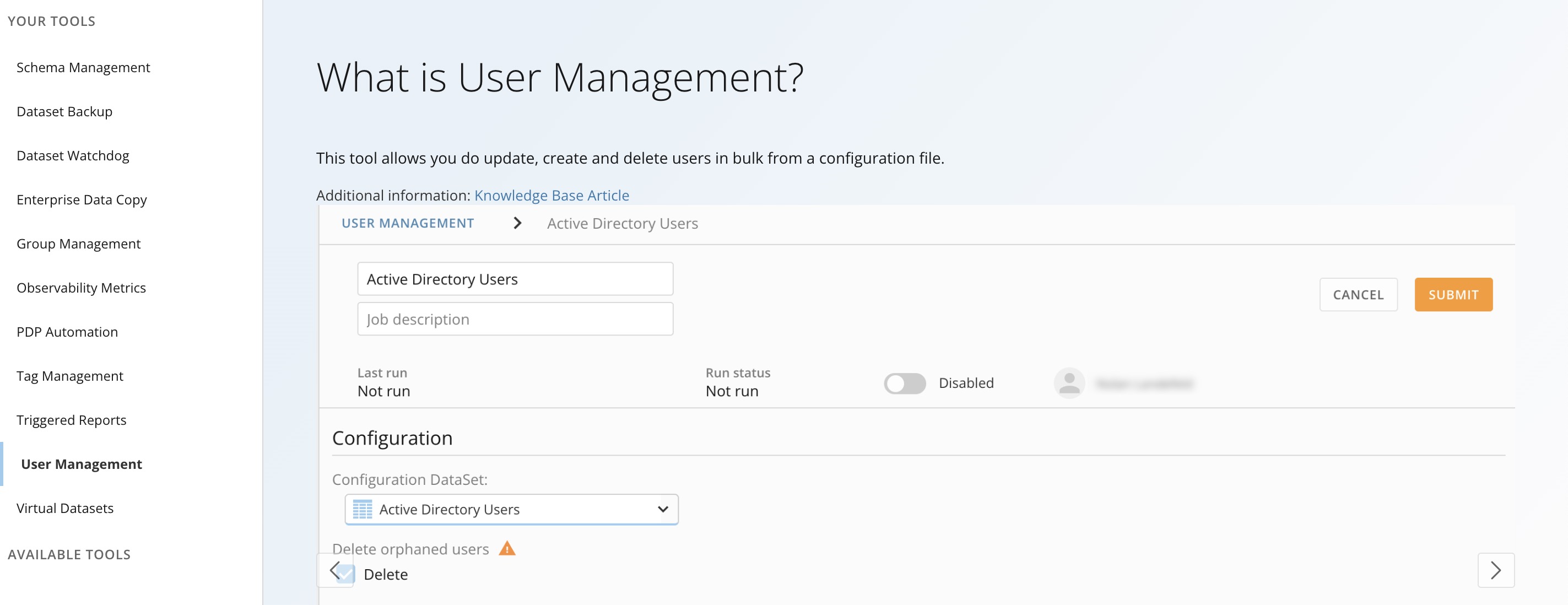Click into the Job description field
The image size is (1568, 605).
515,319
